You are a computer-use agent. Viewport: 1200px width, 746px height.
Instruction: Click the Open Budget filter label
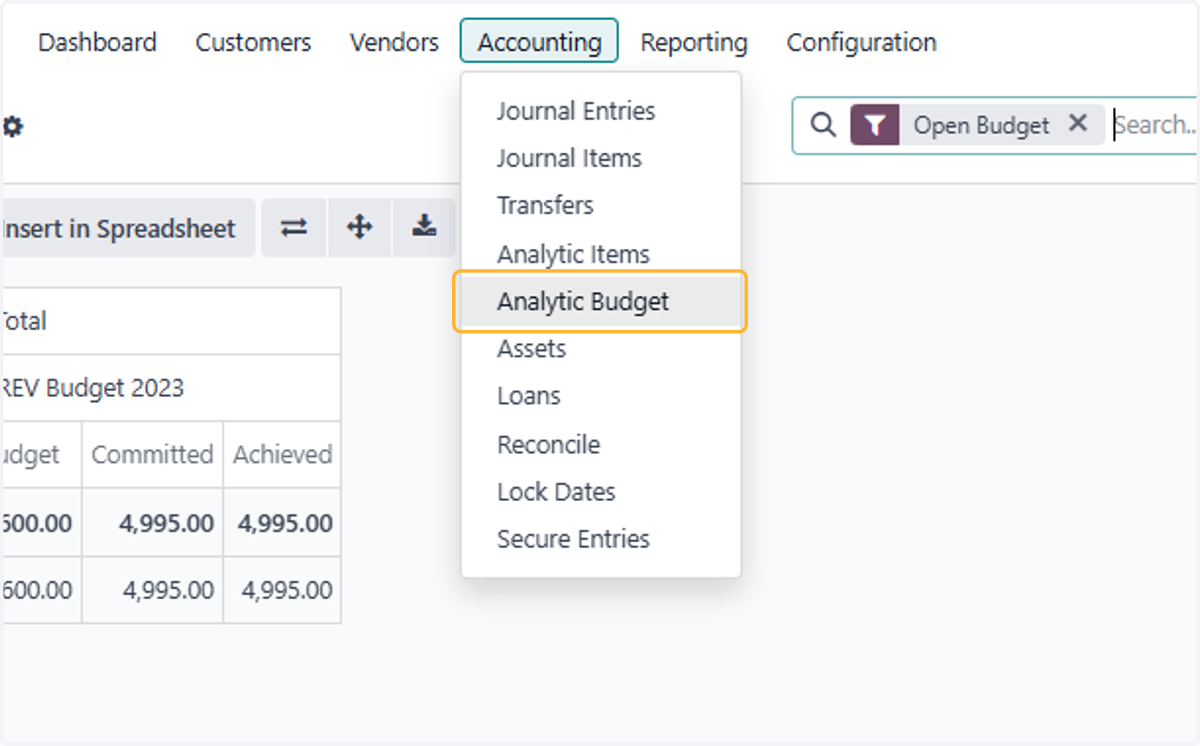(x=982, y=125)
